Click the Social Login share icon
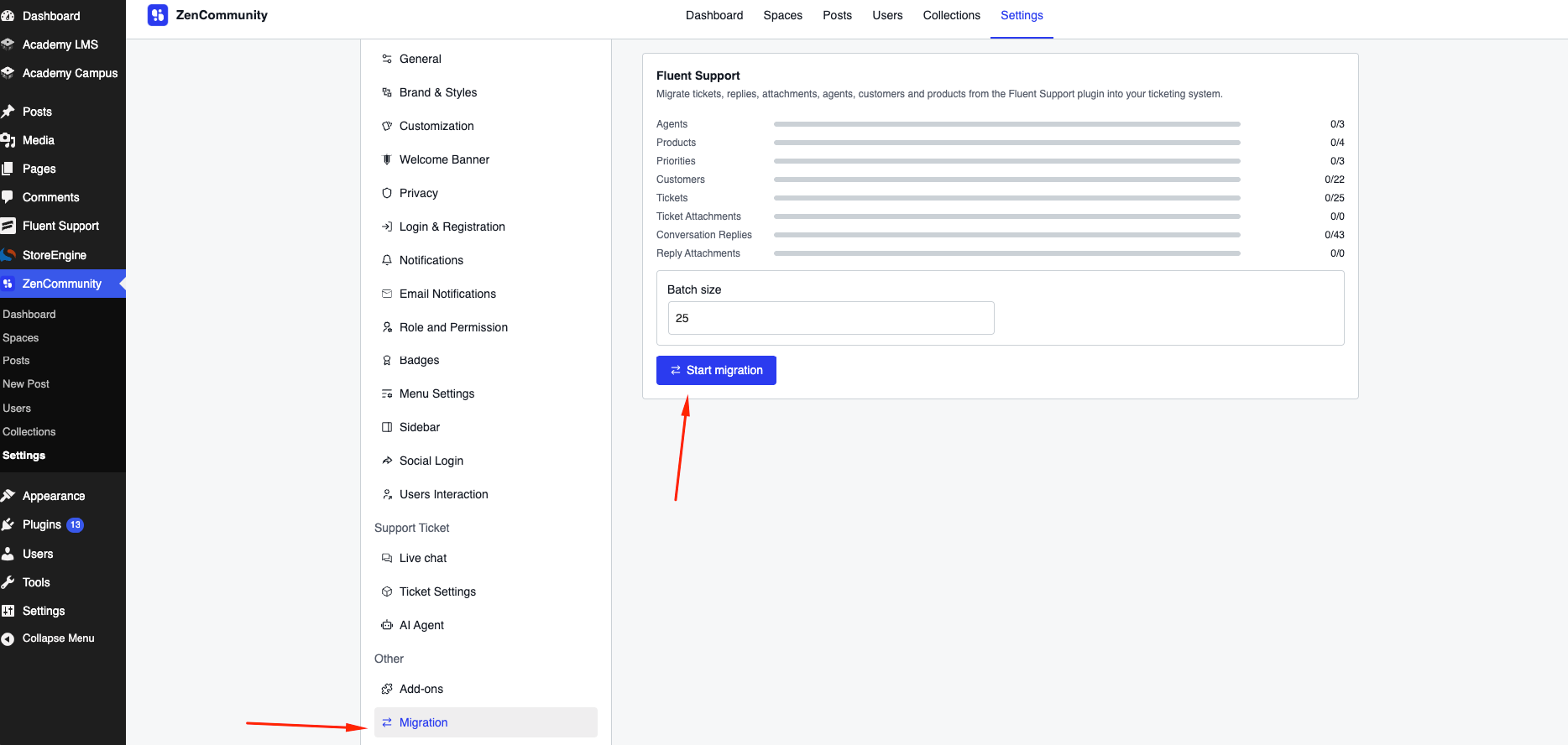1568x745 pixels. (387, 461)
